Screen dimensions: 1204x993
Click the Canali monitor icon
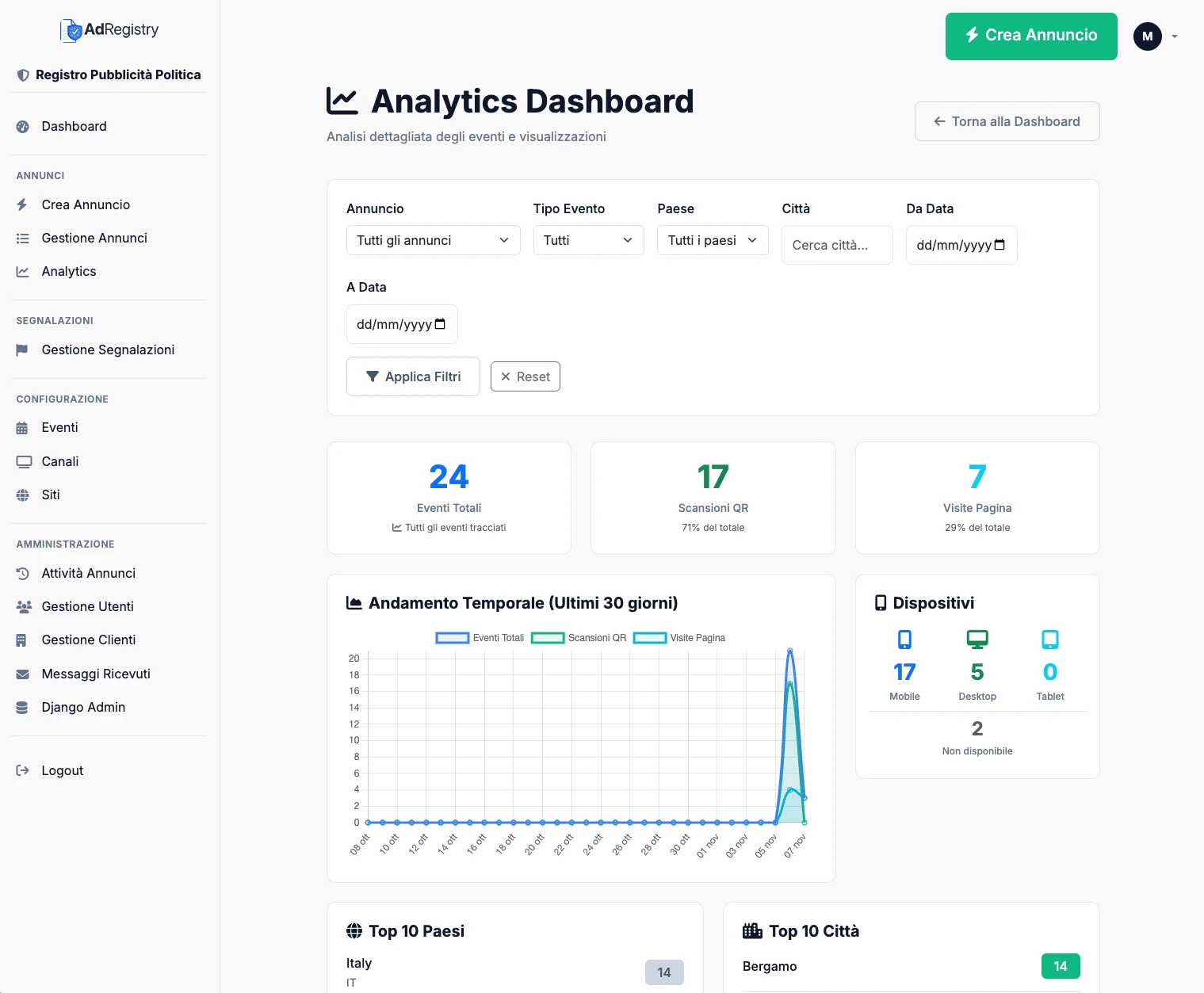[x=22, y=461]
